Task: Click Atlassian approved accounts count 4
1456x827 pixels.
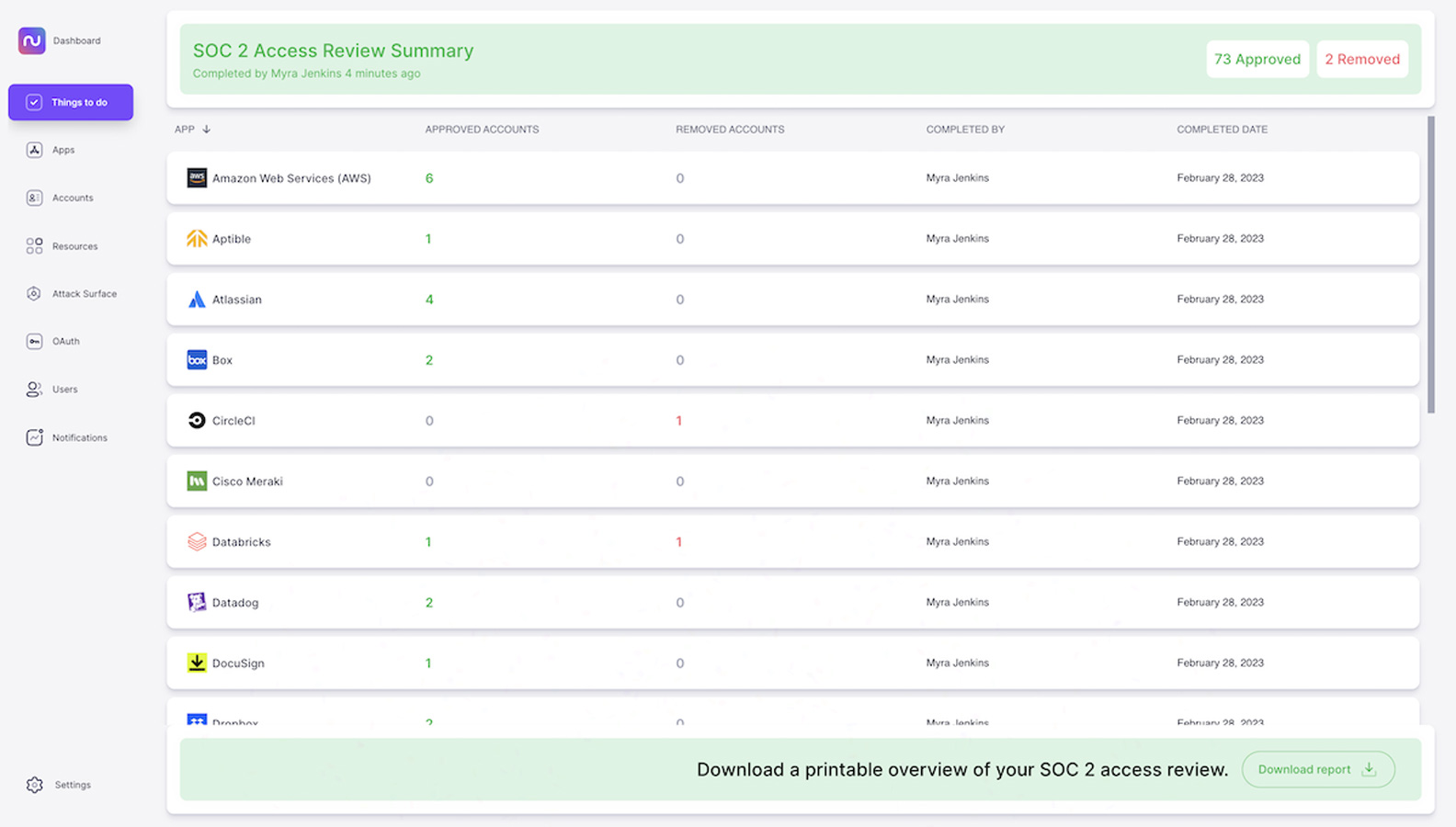Action: click(x=429, y=300)
